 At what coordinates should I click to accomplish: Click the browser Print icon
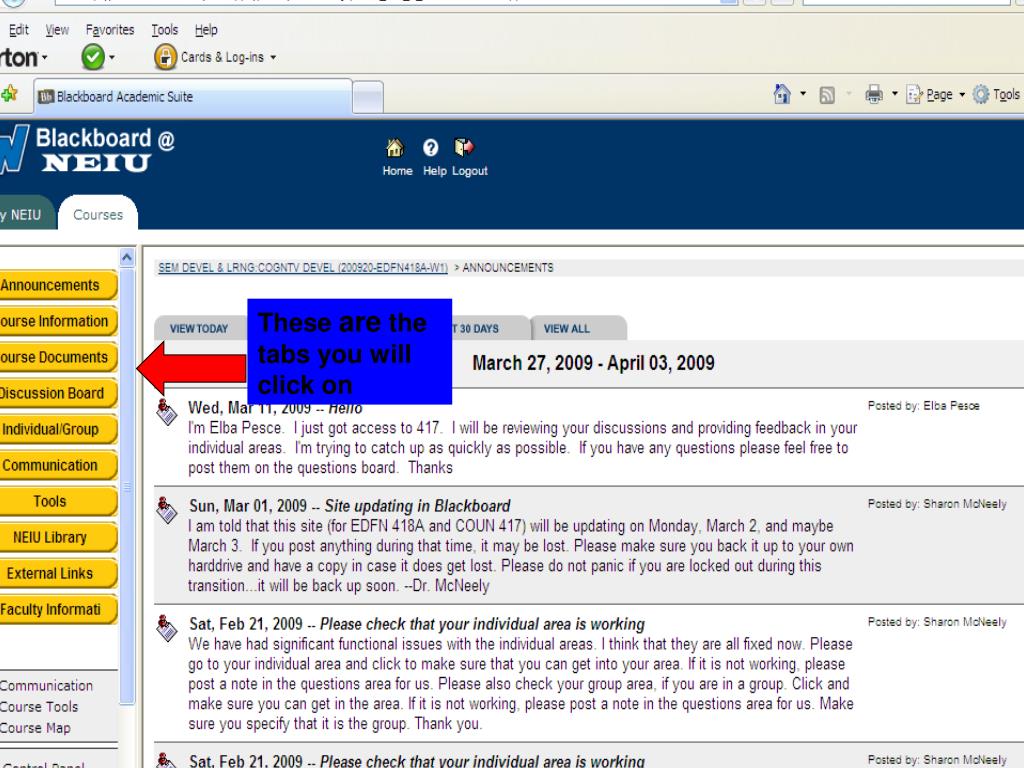(874, 95)
